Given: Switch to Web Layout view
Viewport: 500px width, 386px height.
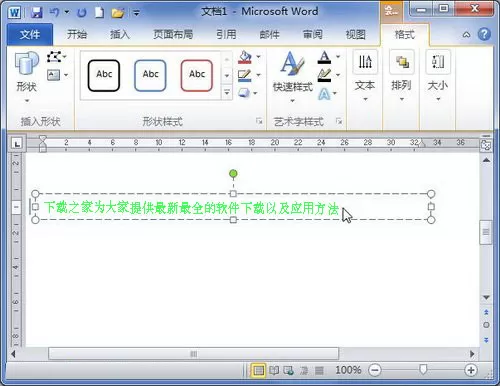Looking at the screenshot, I should [x=289, y=370].
